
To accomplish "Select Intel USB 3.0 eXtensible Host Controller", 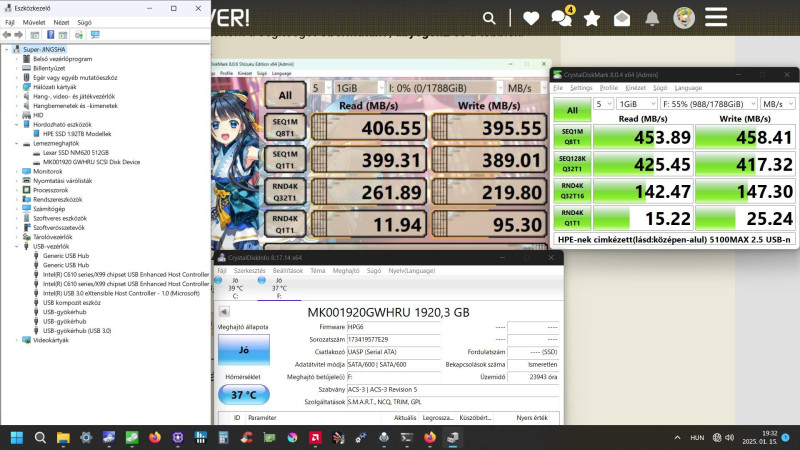I will pos(121,293).
